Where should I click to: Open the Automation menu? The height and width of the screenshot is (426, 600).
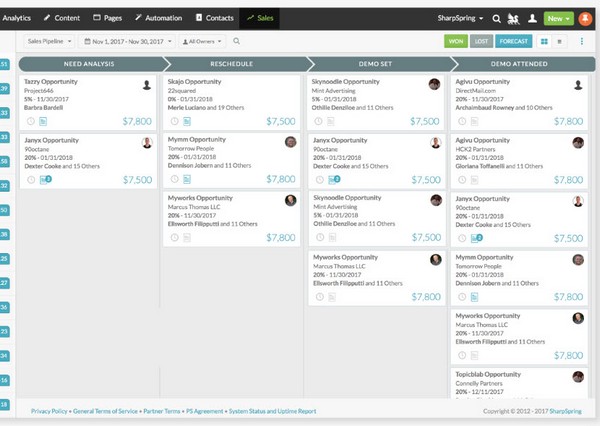[158, 18]
